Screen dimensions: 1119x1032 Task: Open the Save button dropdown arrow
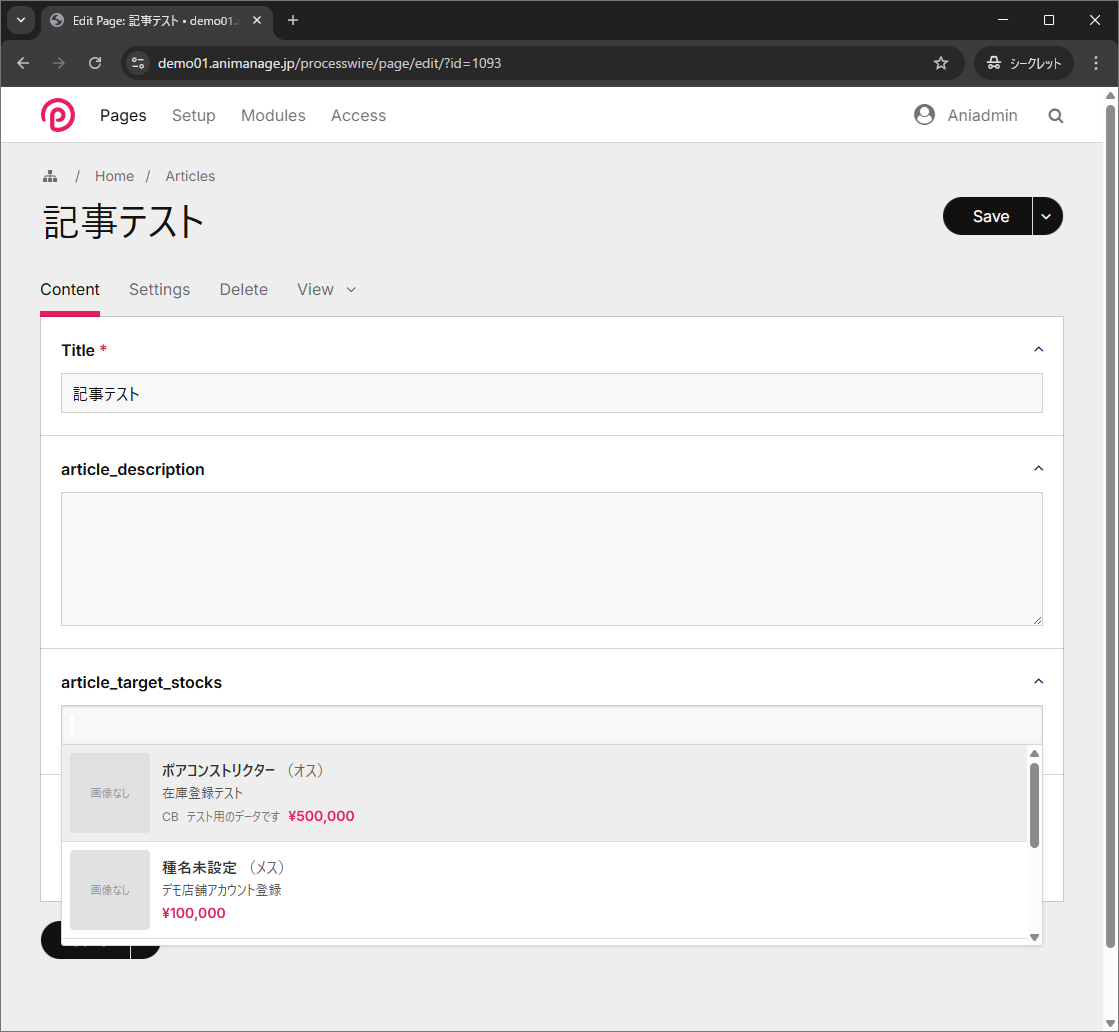(1047, 216)
